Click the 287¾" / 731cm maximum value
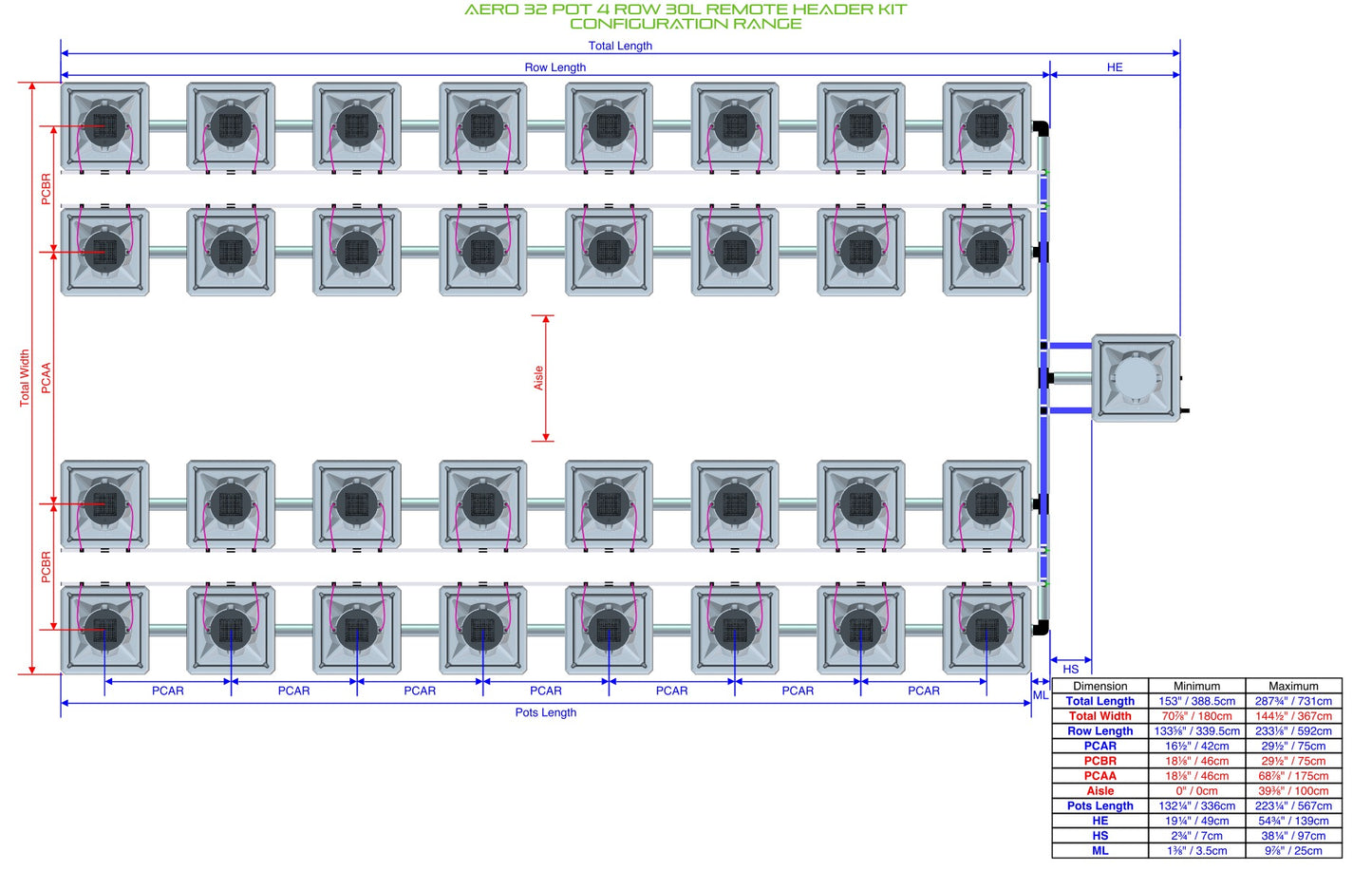Image resolution: width=1372 pixels, height=890 pixels. (1293, 701)
